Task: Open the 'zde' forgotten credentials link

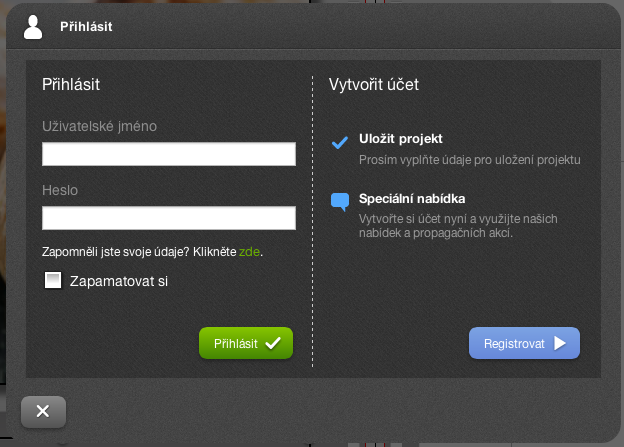Action: pyautogui.click(x=249, y=252)
